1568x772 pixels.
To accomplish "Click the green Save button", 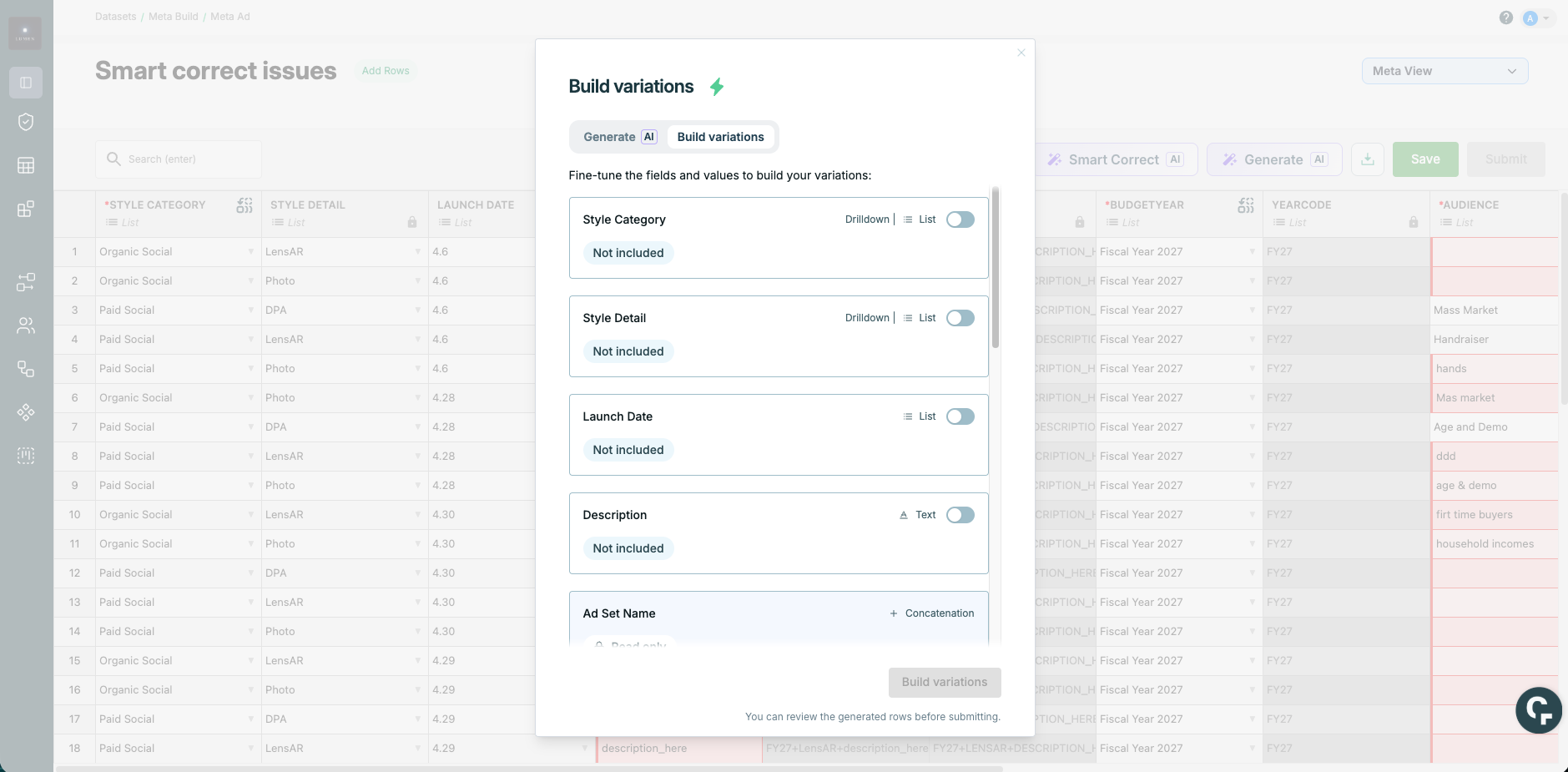I will coord(1424,159).
